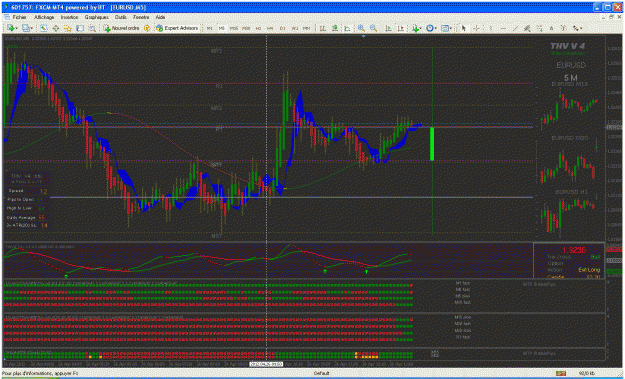Select the horizontal line drawing tool
625x379 pixels.
[503, 28]
